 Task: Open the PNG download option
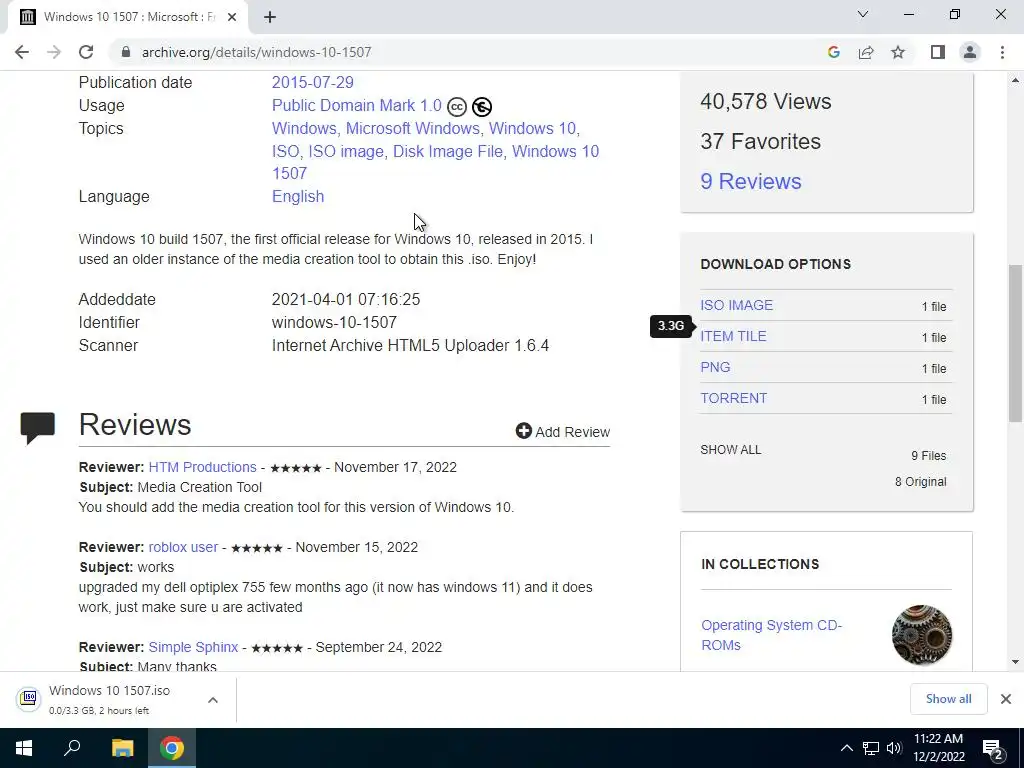[x=715, y=367]
